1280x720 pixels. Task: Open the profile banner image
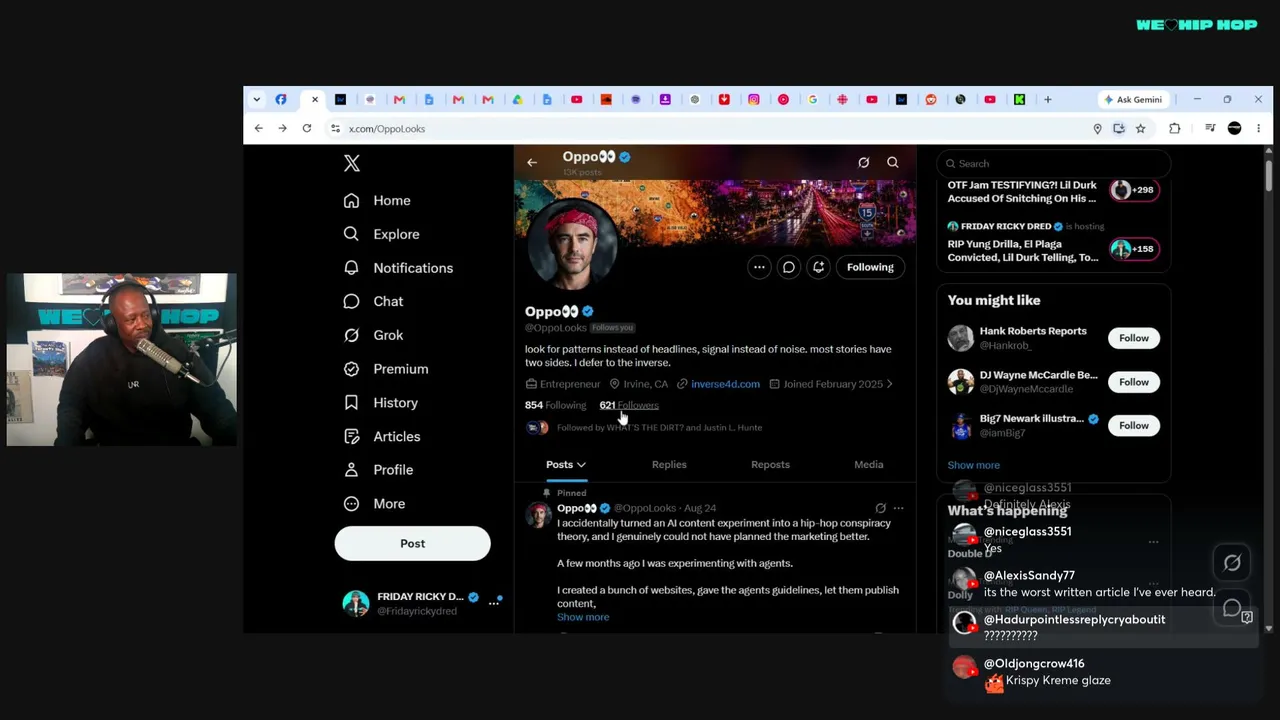(715, 212)
